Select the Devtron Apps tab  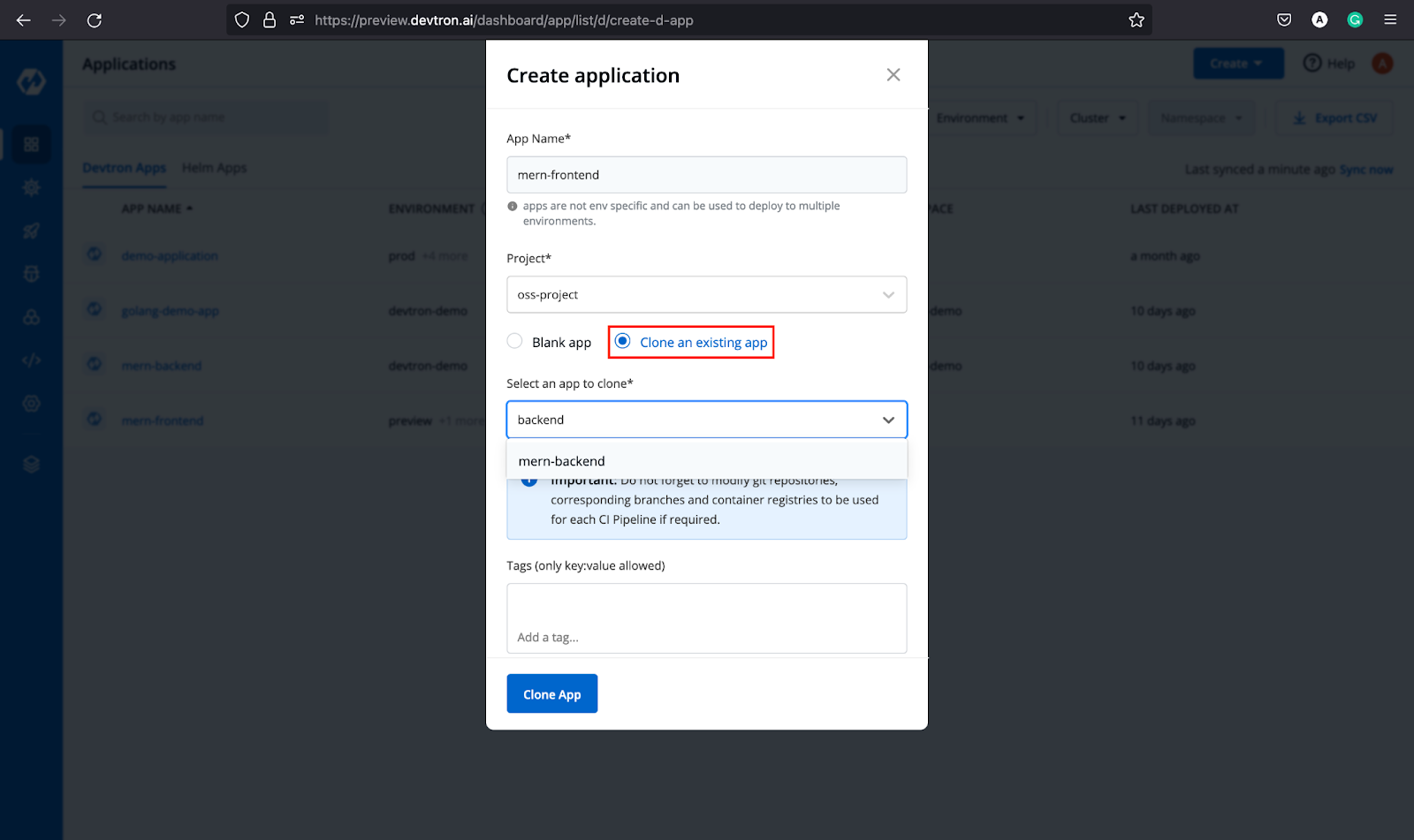click(124, 168)
